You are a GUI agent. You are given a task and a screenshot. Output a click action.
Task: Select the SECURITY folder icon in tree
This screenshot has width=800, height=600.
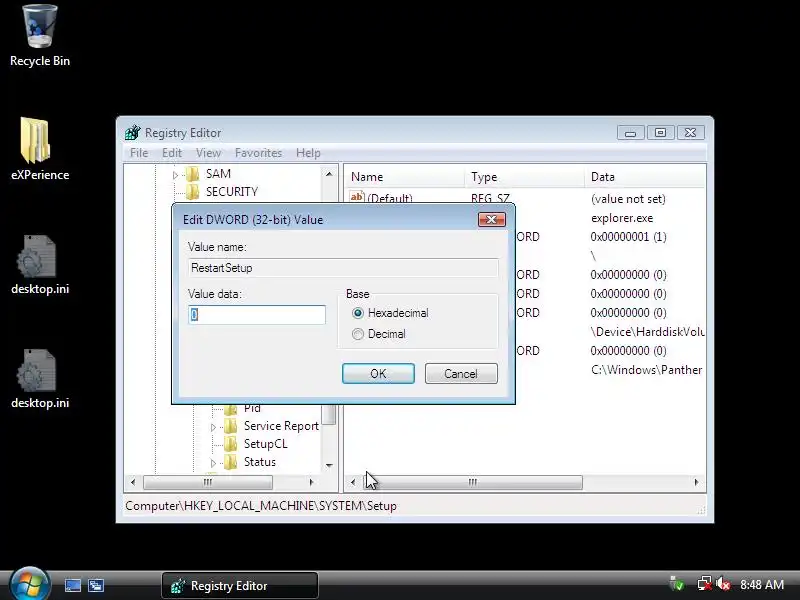[192, 192]
